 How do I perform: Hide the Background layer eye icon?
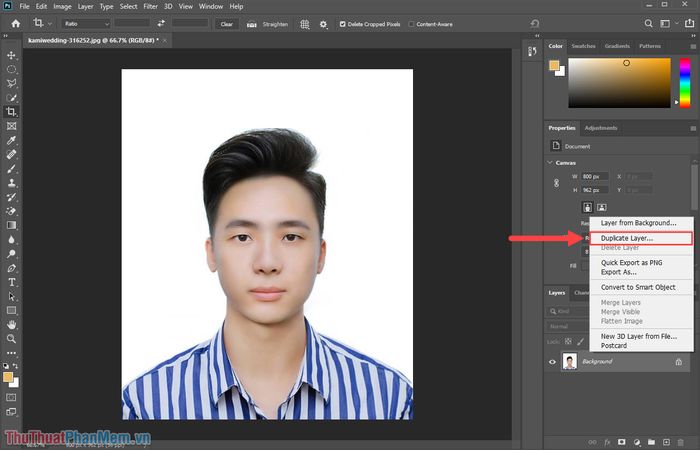click(x=552, y=362)
